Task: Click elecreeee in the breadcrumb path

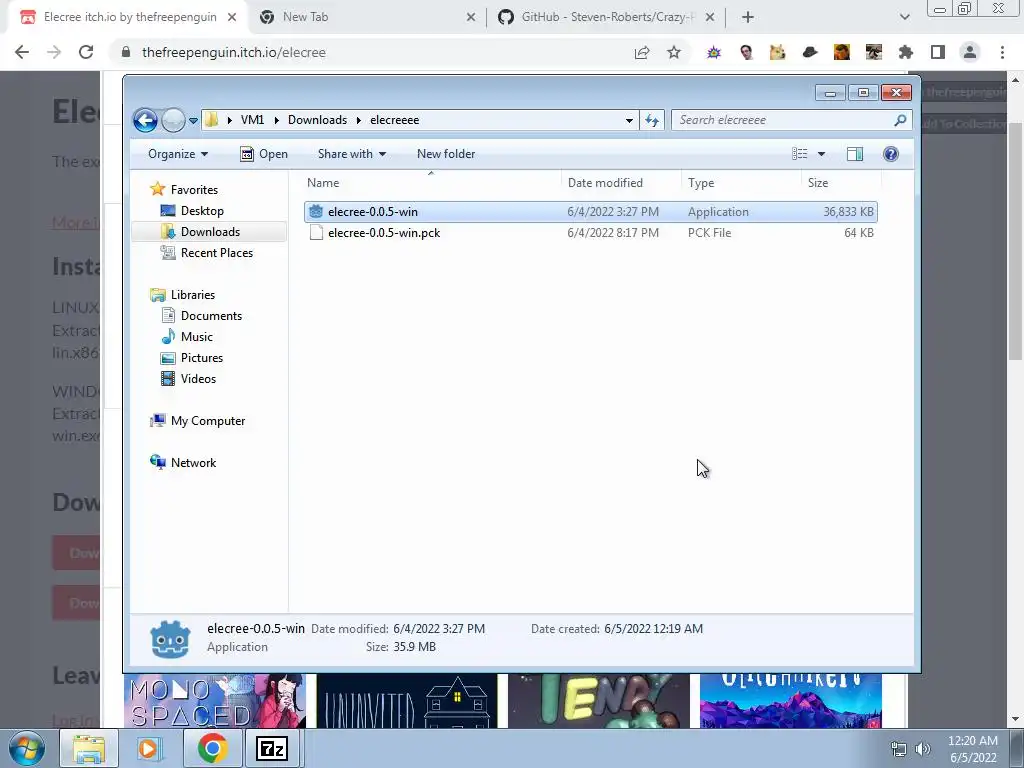Action: 394,120
